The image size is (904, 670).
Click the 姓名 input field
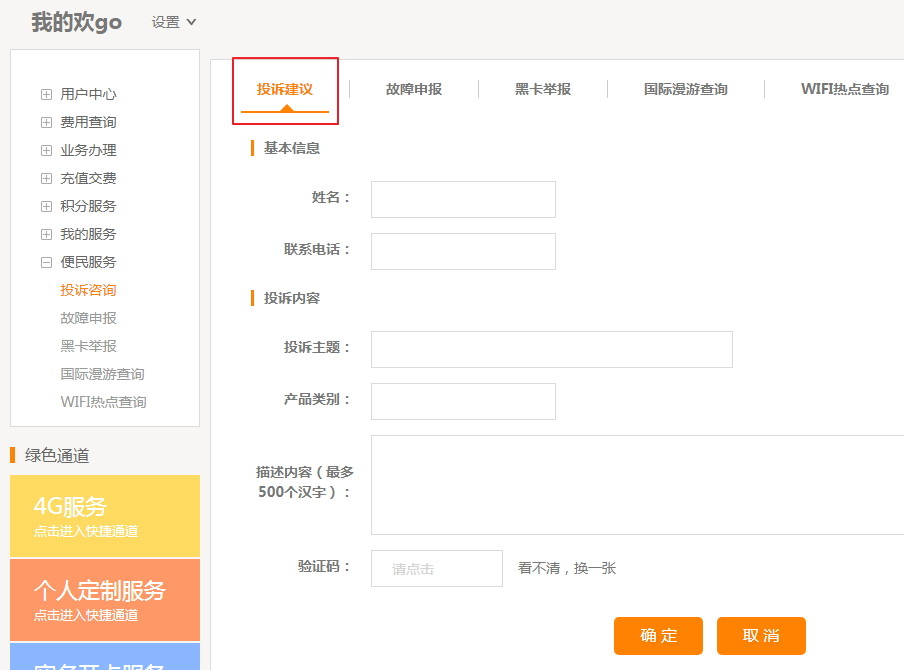coord(463,199)
